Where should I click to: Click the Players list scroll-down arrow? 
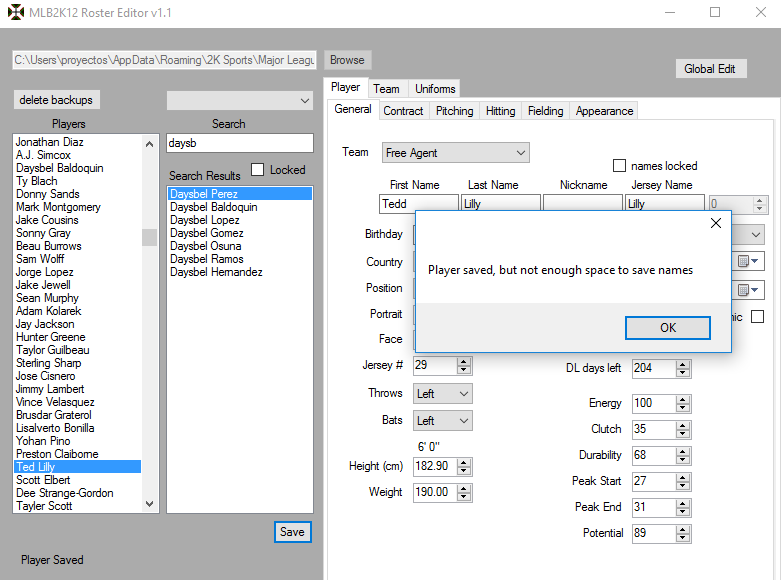click(x=149, y=504)
